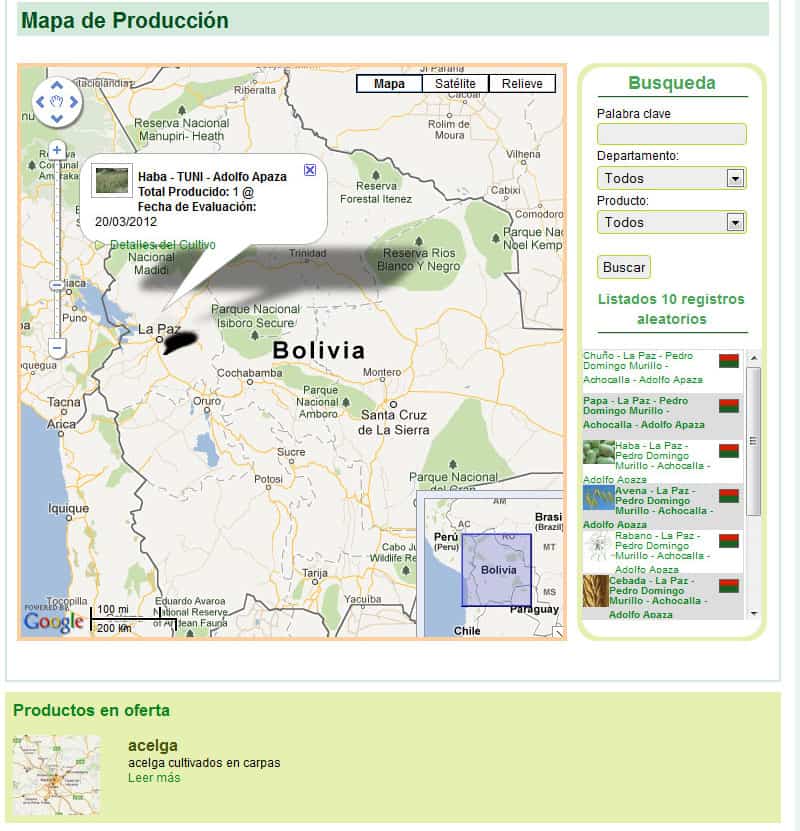Pan the map up with the arrow

[x=57, y=85]
